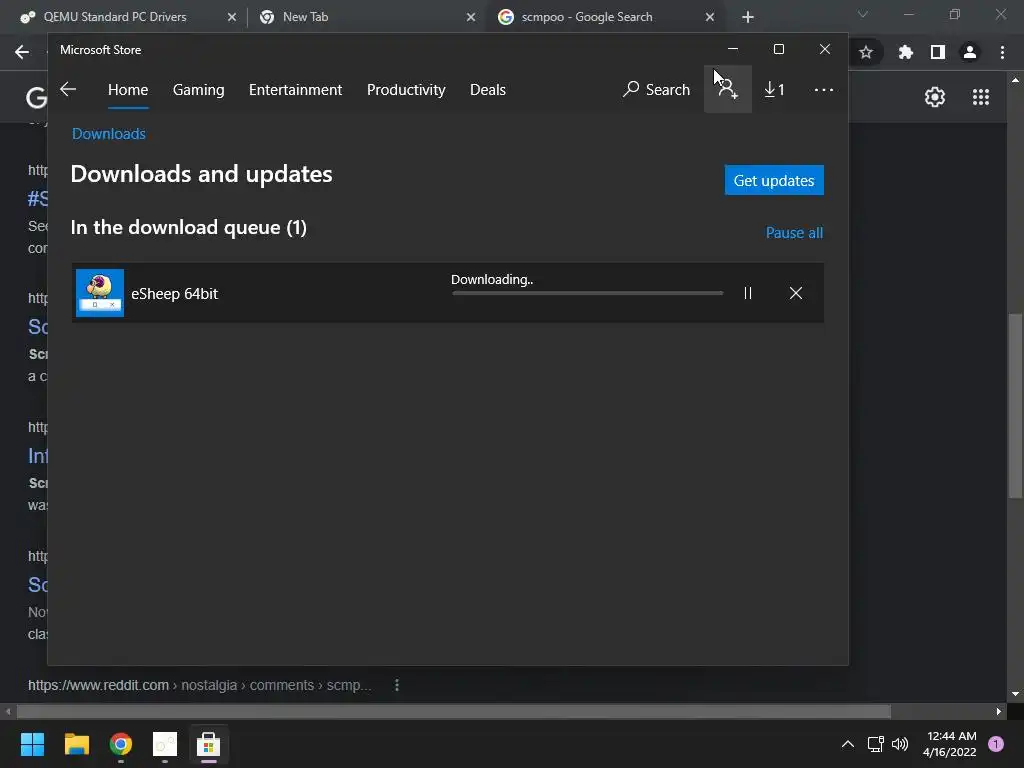Open the Deals tab
Image resolution: width=1024 pixels, height=768 pixels.
pos(488,89)
